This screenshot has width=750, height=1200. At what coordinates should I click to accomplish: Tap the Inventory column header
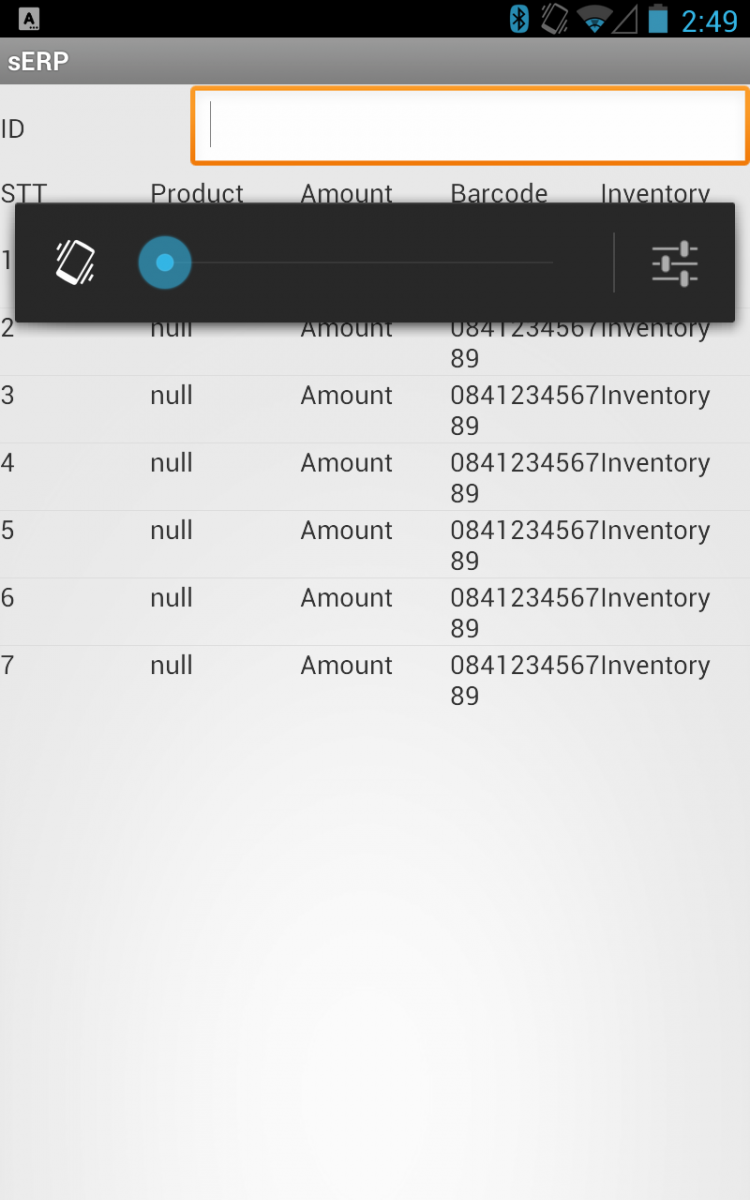[655, 193]
